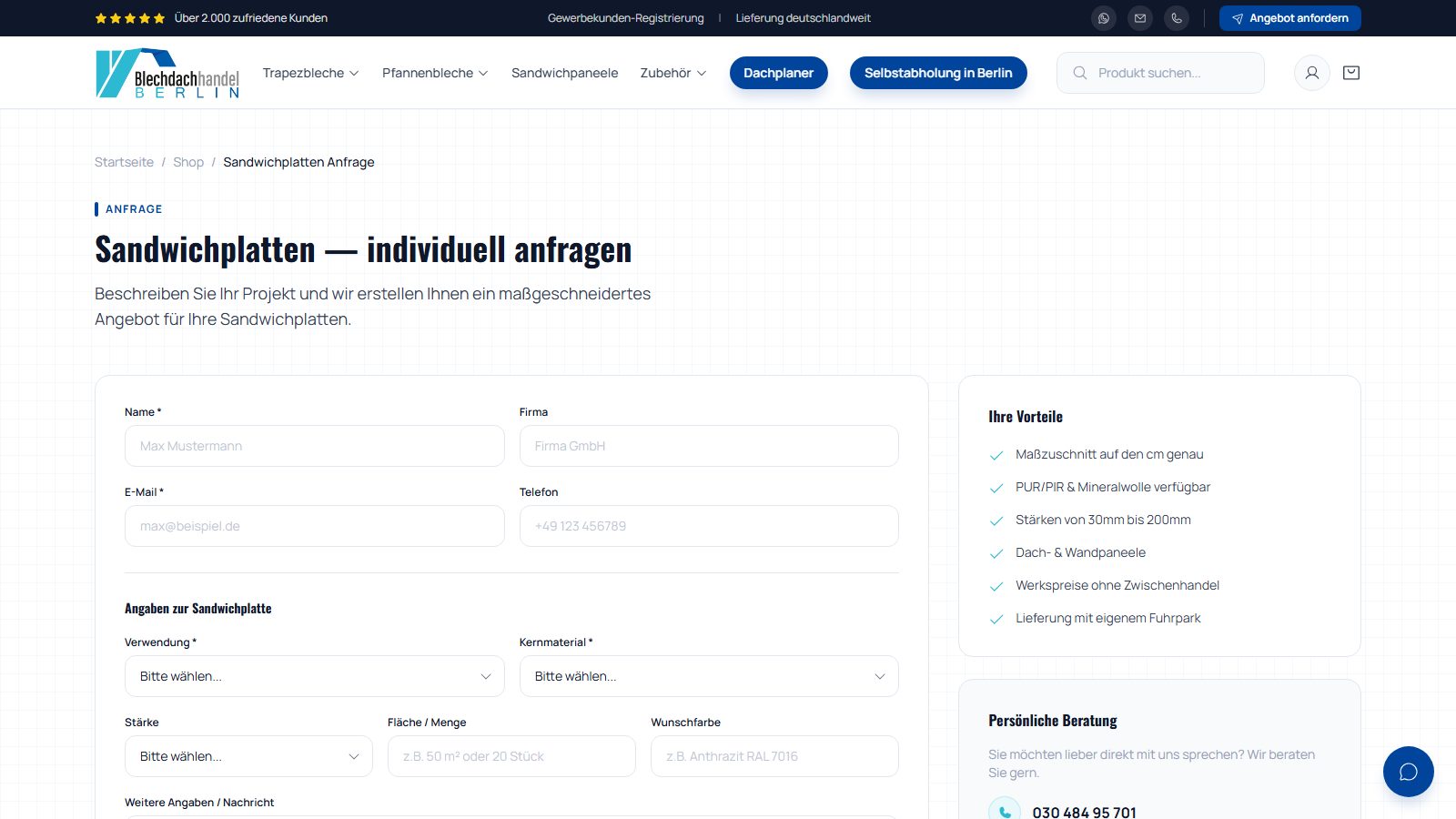Go to Shop breadcrumb
Screen dimensions: 1456x819
pos(188,162)
